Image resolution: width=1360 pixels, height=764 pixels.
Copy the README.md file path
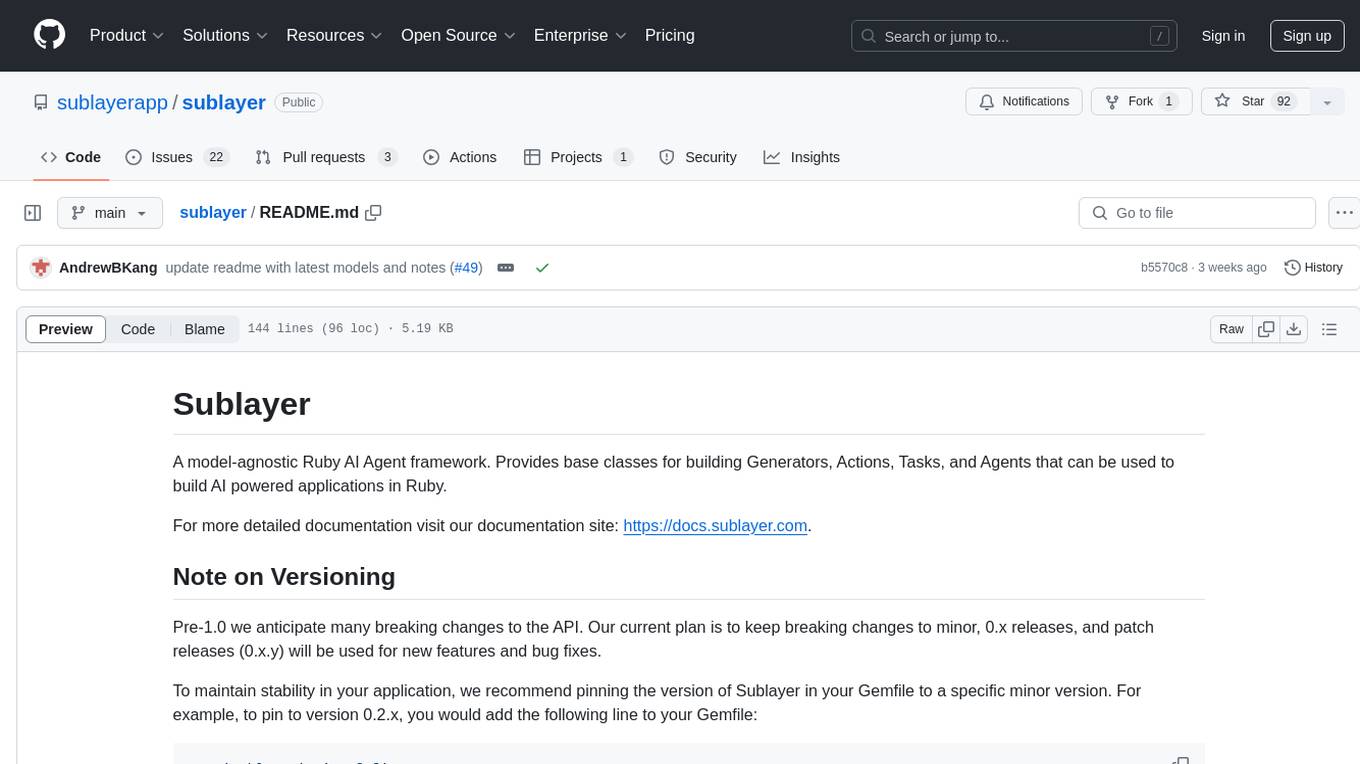coord(374,213)
